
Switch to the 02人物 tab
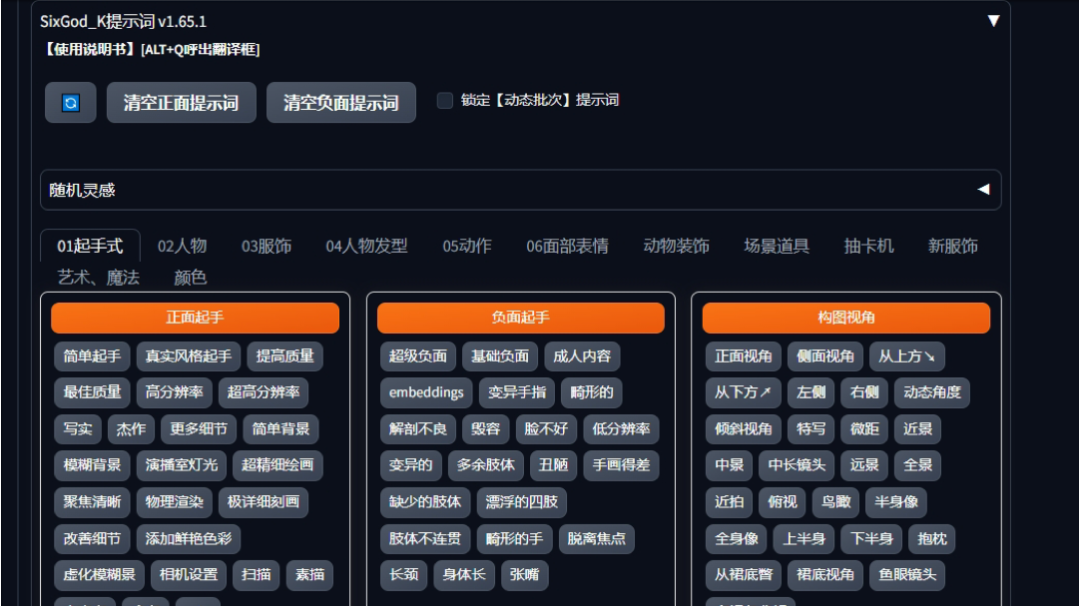point(182,246)
